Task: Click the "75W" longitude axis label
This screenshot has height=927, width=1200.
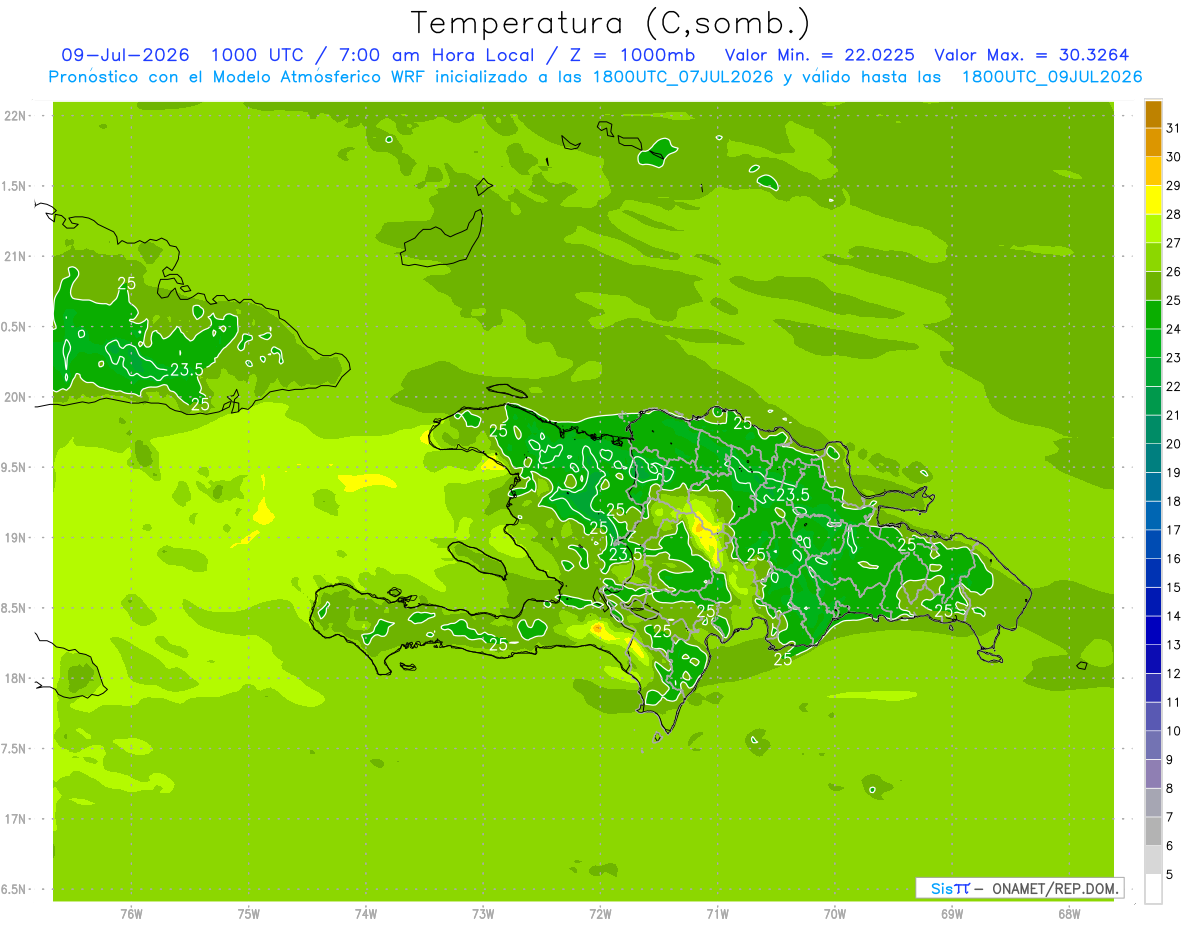Action: click(248, 914)
